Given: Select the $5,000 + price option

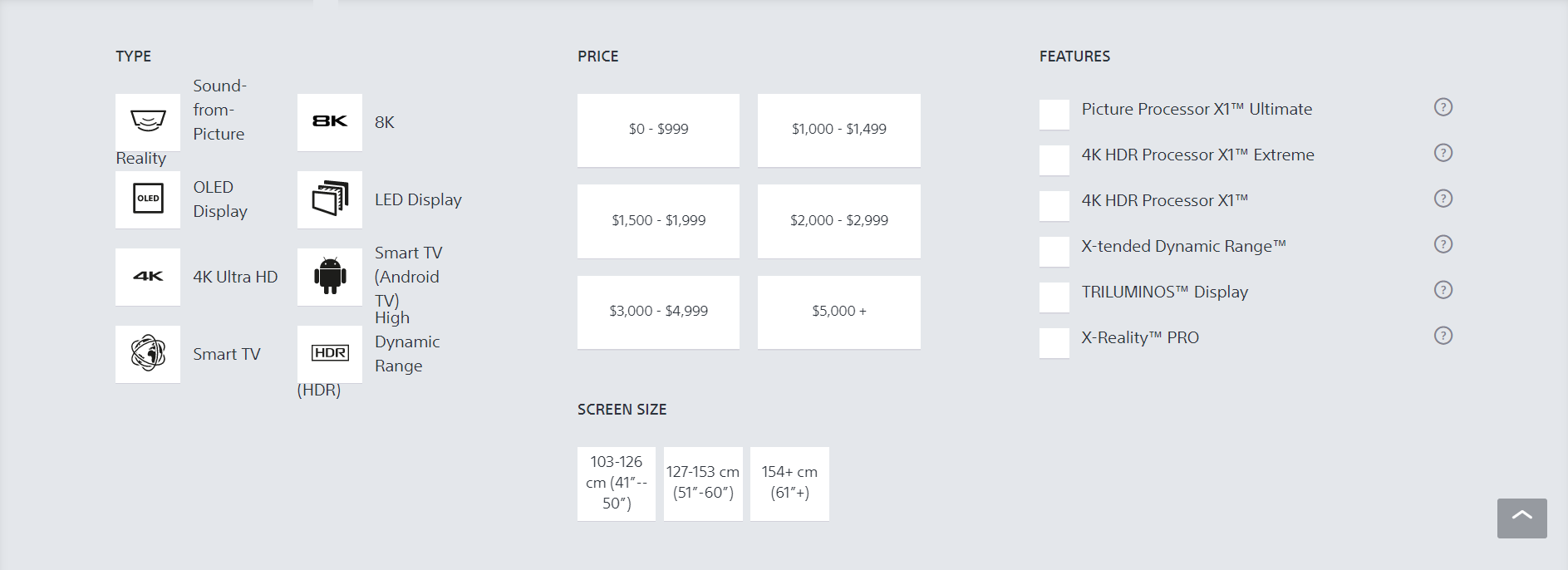Looking at the screenshot, I should coord(838,312).
